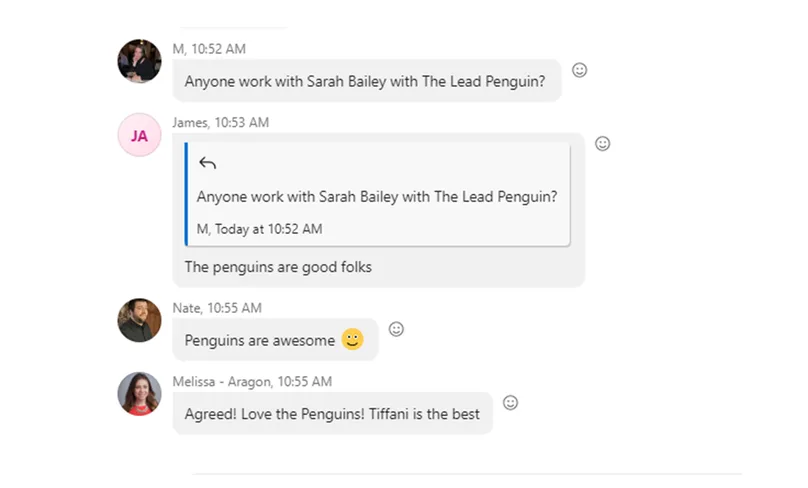This screenshot has width=808, height=488.
Task: Click the 'Nate, 10:55 AM' sender header
Action: tap(217, 308)
